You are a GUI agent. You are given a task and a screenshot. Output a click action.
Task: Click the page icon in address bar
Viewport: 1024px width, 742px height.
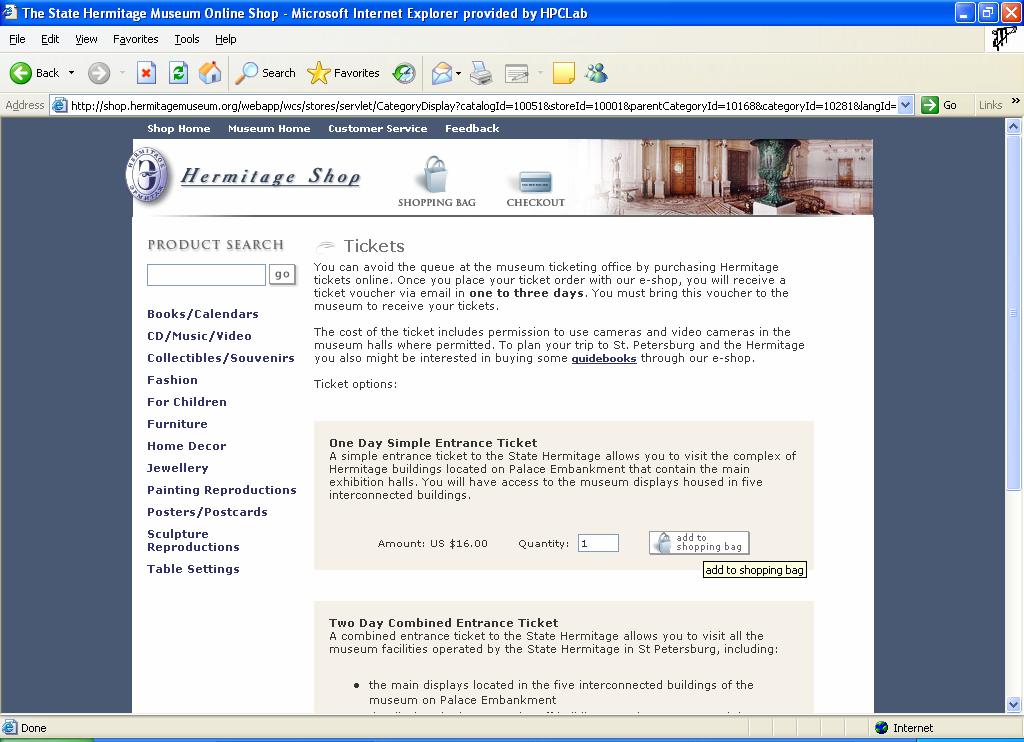[x=59, y=105]
